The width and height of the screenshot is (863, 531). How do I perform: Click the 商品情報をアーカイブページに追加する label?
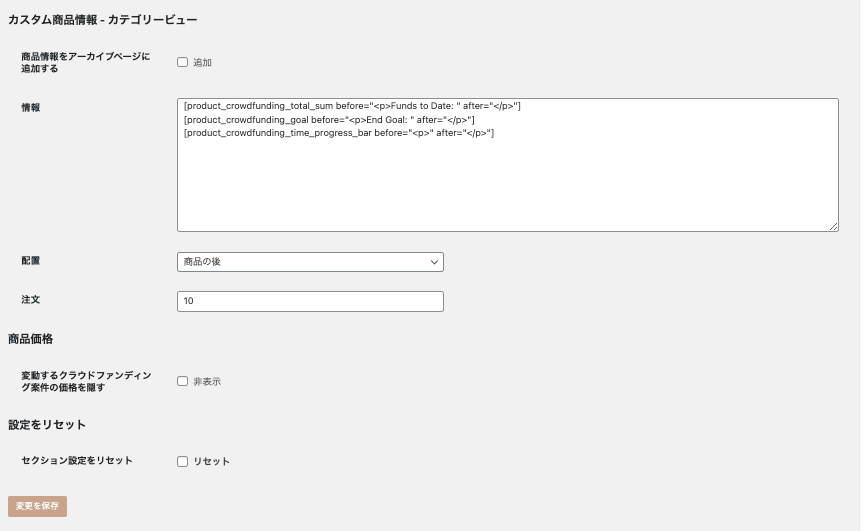click(x=85, y=63)
